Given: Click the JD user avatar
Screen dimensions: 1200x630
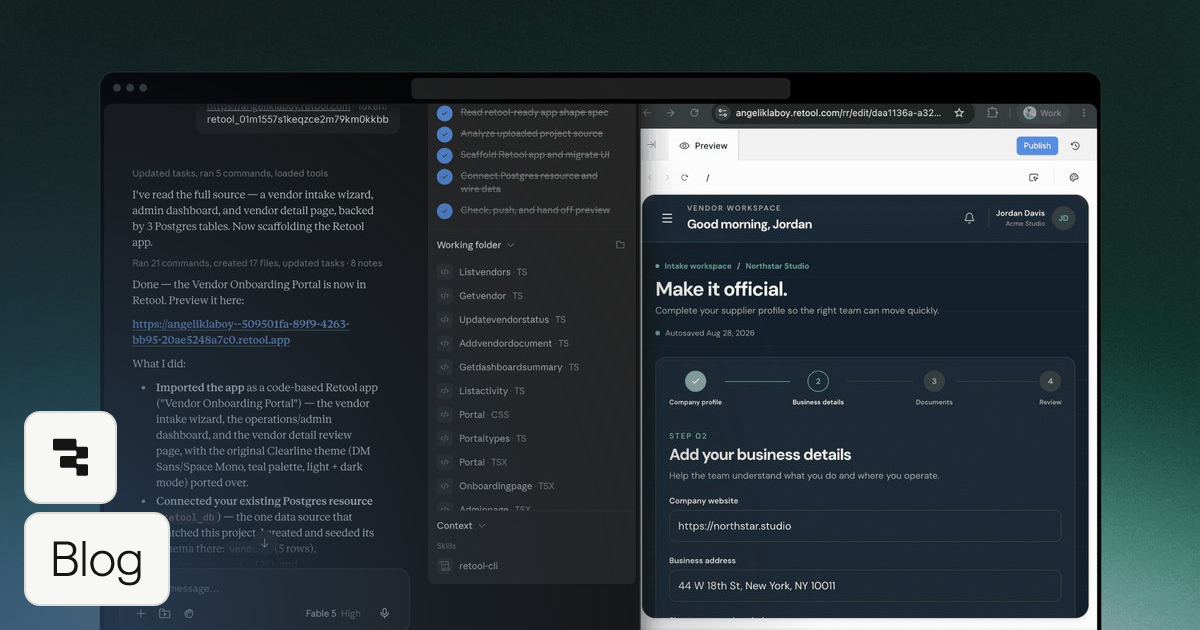Looking at the screenshot, I should click(1063, 218).
